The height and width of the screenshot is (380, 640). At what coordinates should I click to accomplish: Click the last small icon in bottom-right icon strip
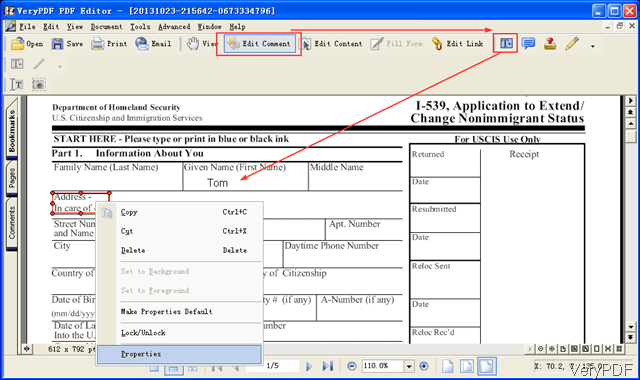[x=619, y=349]
